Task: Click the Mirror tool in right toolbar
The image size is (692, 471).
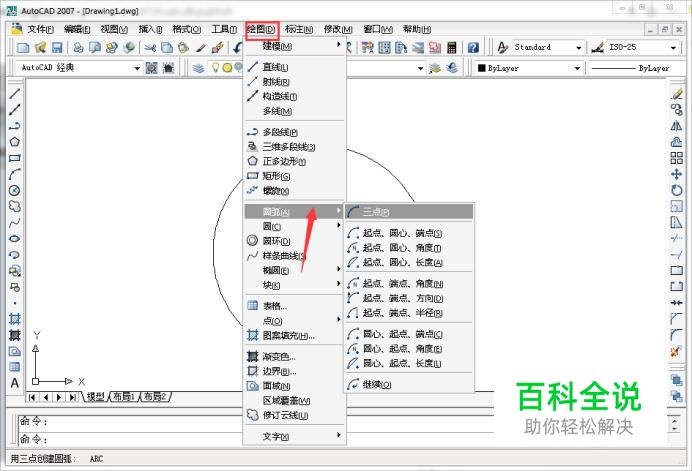Action: pos(677,126)
